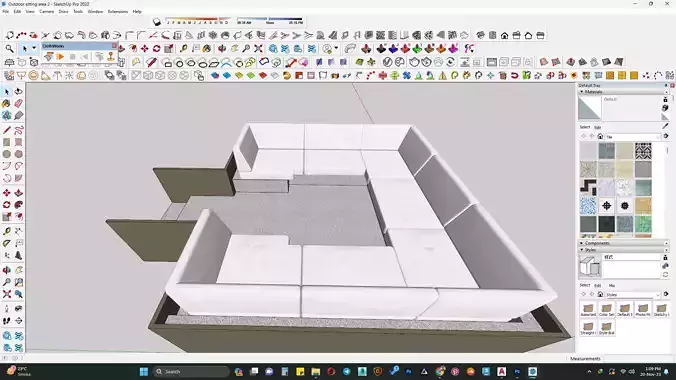Switch to Styles Mix tab
The width and height of the screenshot is (676, 380).
point(612,286)
